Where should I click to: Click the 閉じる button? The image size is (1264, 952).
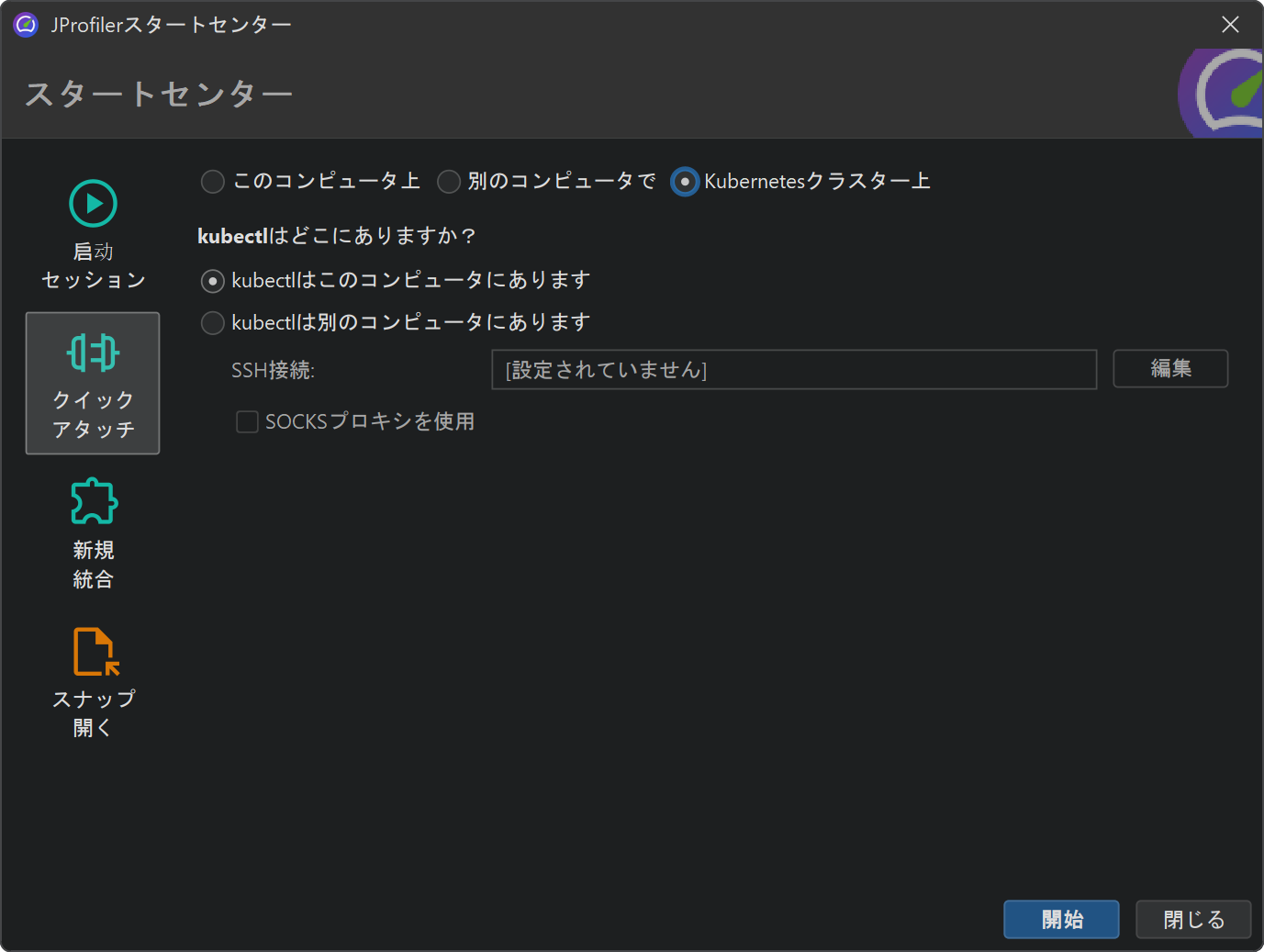1193,919
